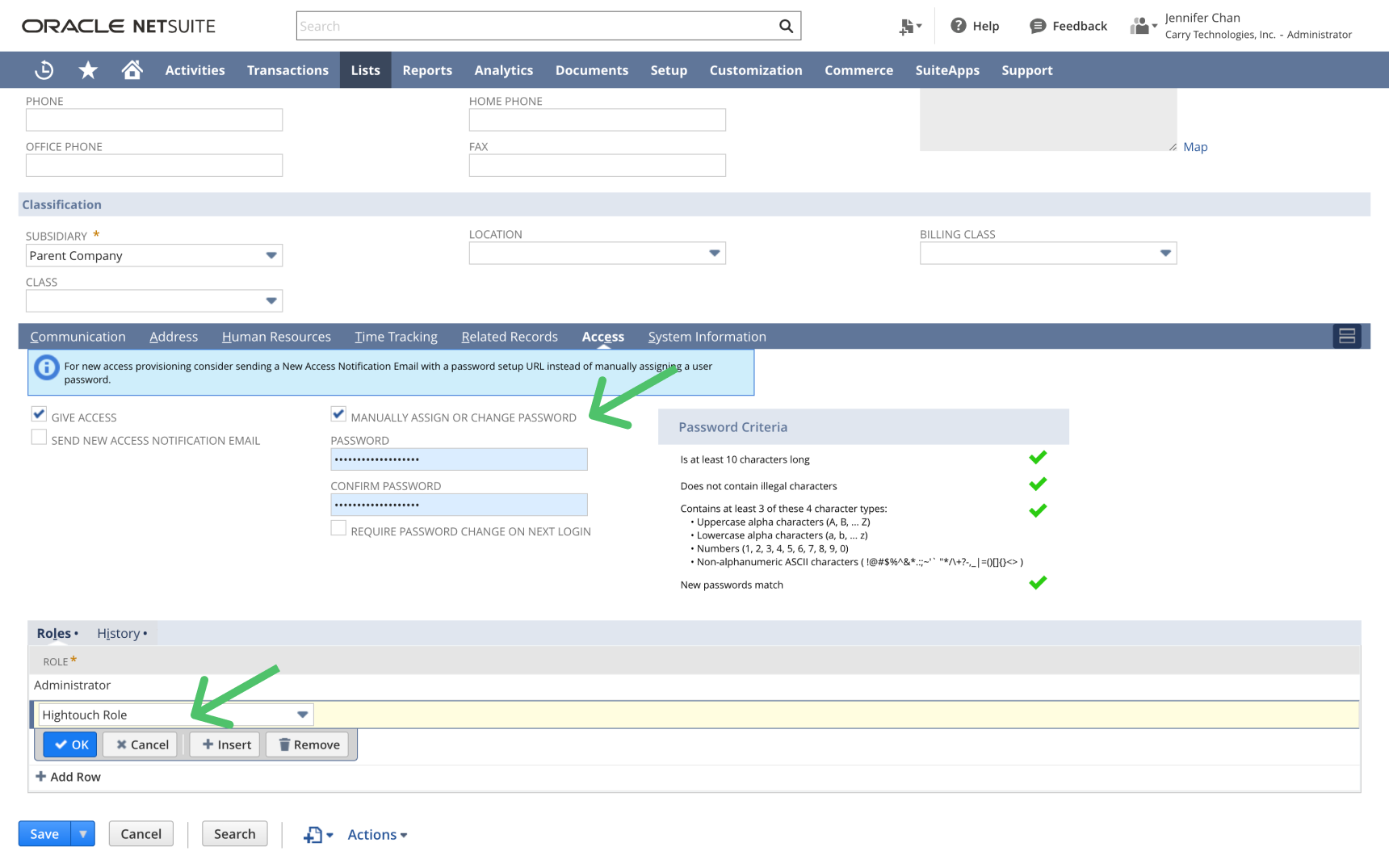Viewport: 1389px width, 868px height.
Task: Enable Require Password Change on Next Login
Action: [338, 528]
